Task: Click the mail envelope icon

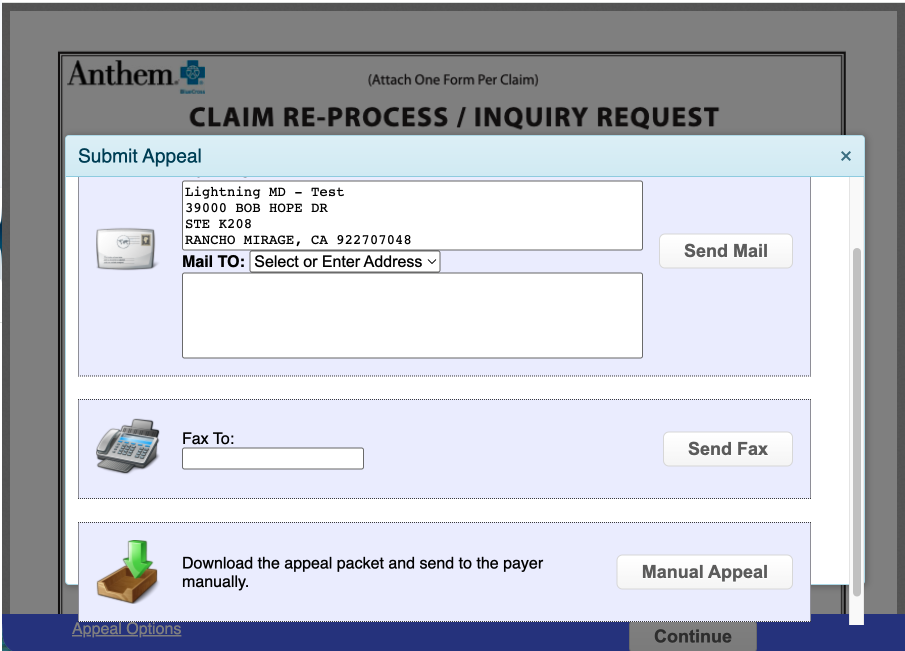Action: (126, 248)
